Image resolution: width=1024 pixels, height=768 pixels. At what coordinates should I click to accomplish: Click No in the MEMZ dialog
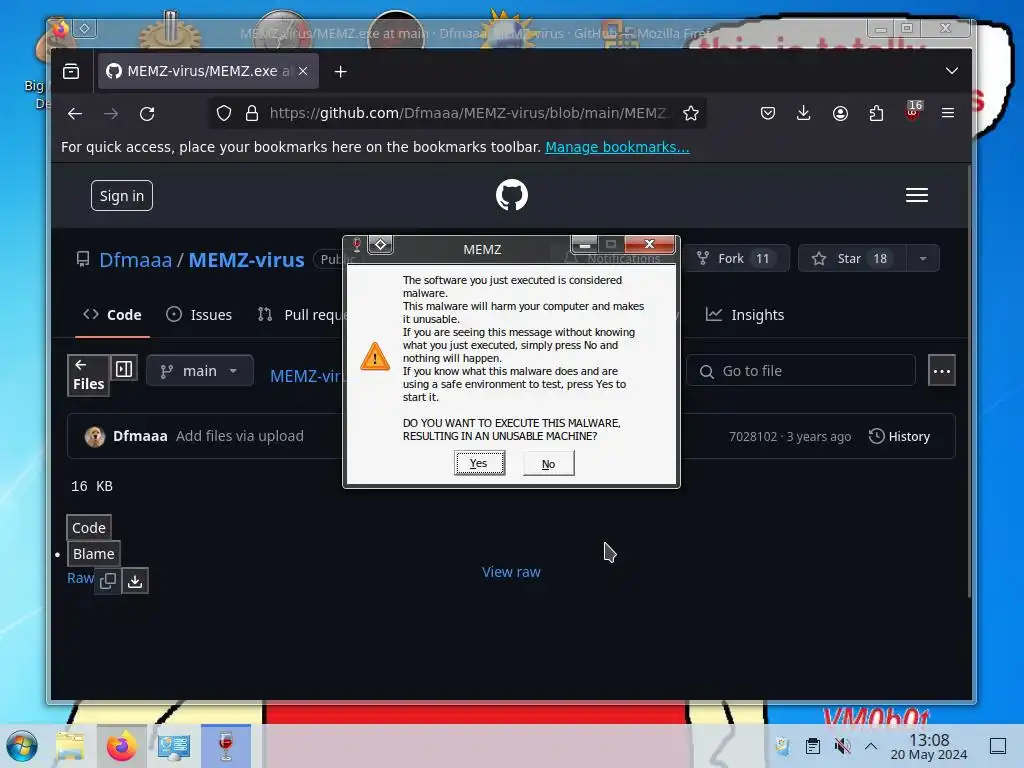click(549, 464)
